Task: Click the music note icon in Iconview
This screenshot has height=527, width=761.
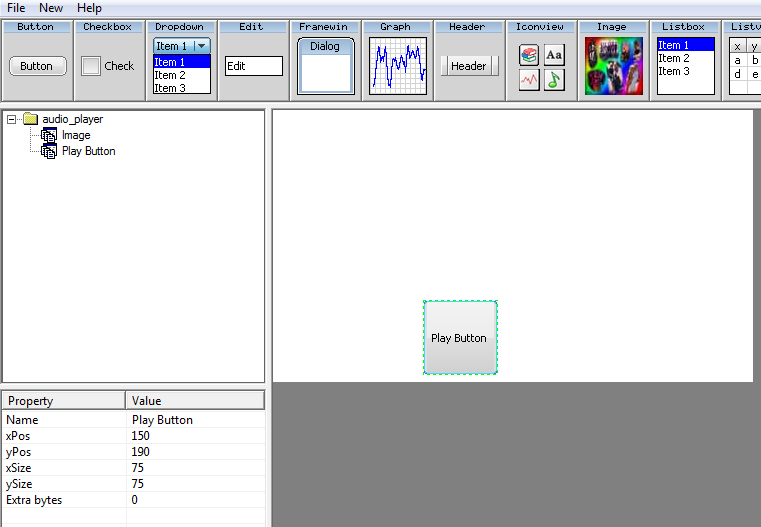Action: point(554,80)
